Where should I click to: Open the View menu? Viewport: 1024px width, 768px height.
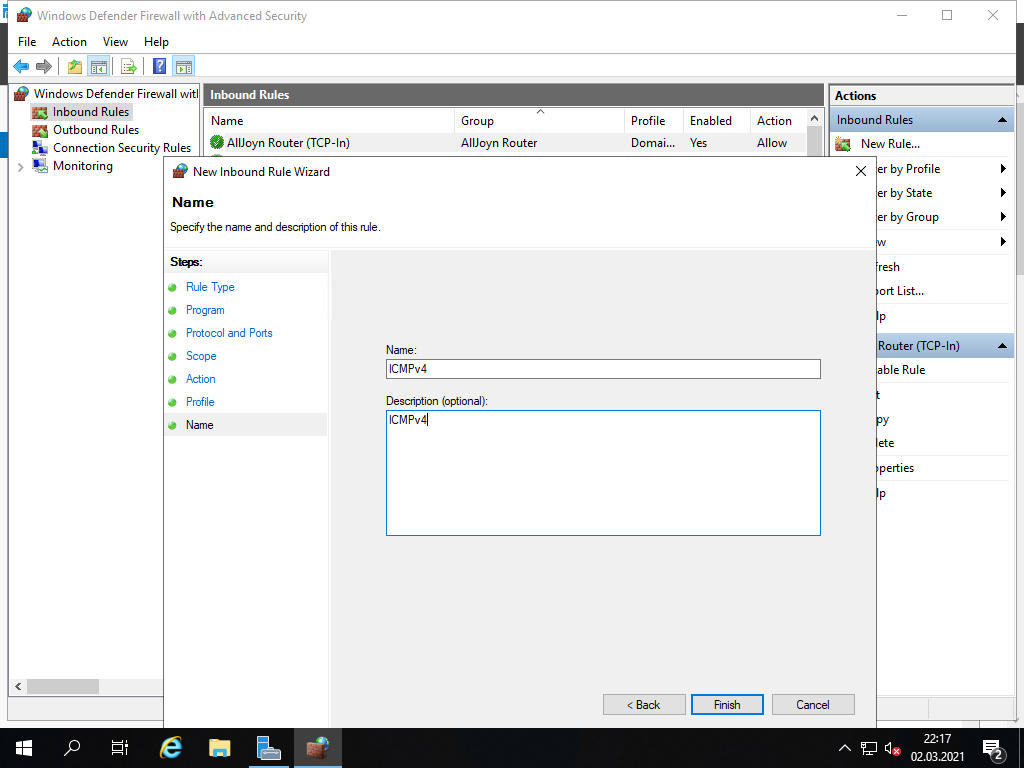click(115, 42)
